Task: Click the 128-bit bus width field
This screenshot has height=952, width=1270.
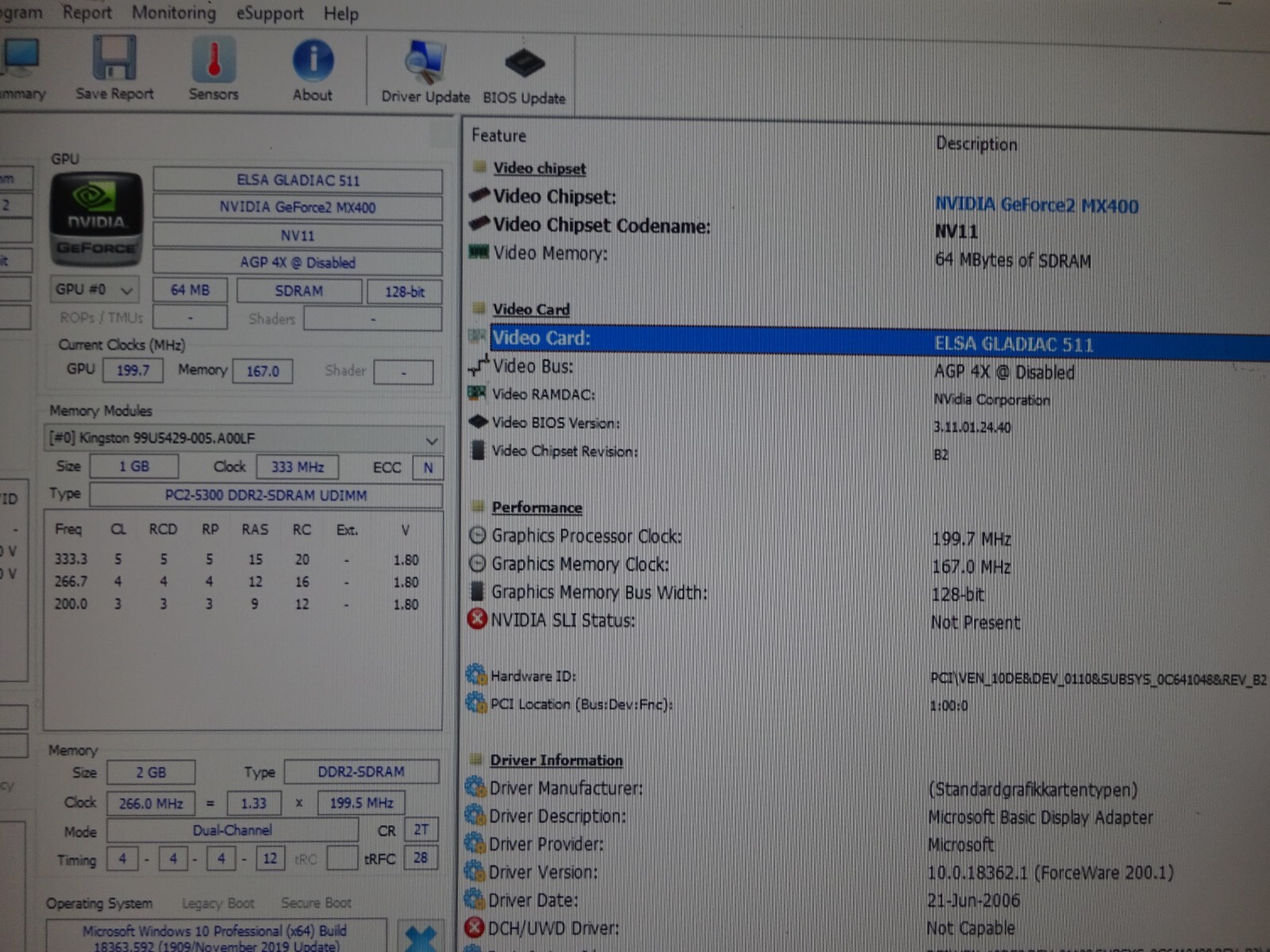Action: pos(404,292)
